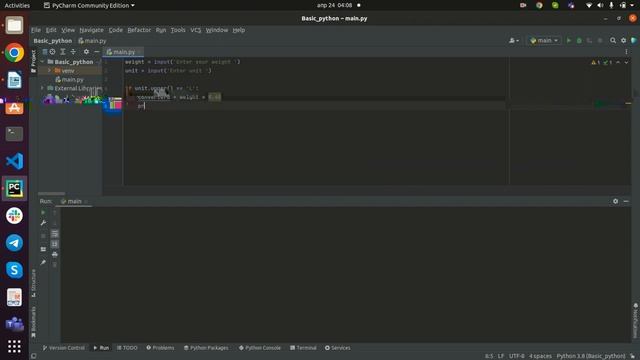Open the Window menu

click(x=217, y=30)
